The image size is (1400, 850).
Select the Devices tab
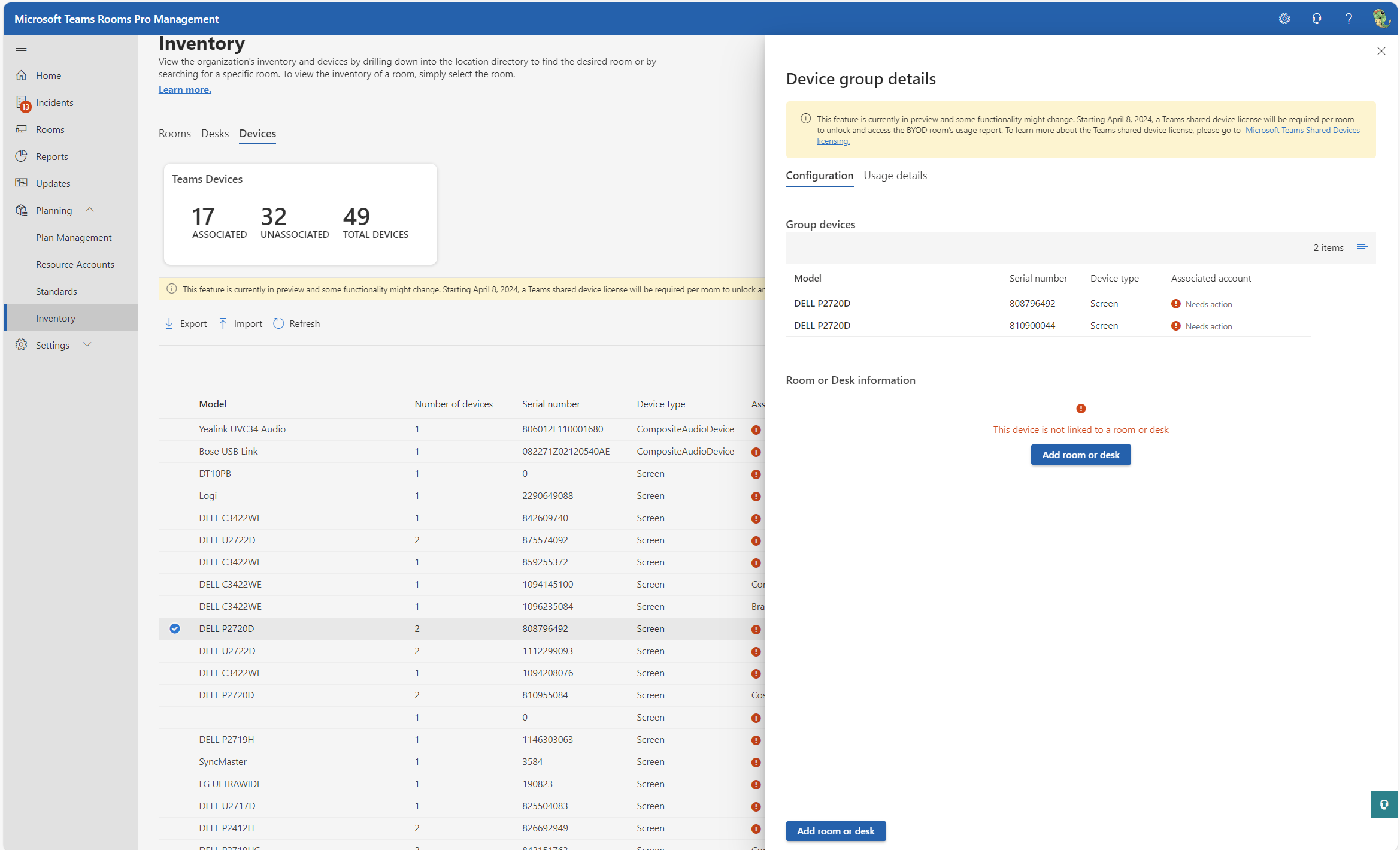pos(257,134)
